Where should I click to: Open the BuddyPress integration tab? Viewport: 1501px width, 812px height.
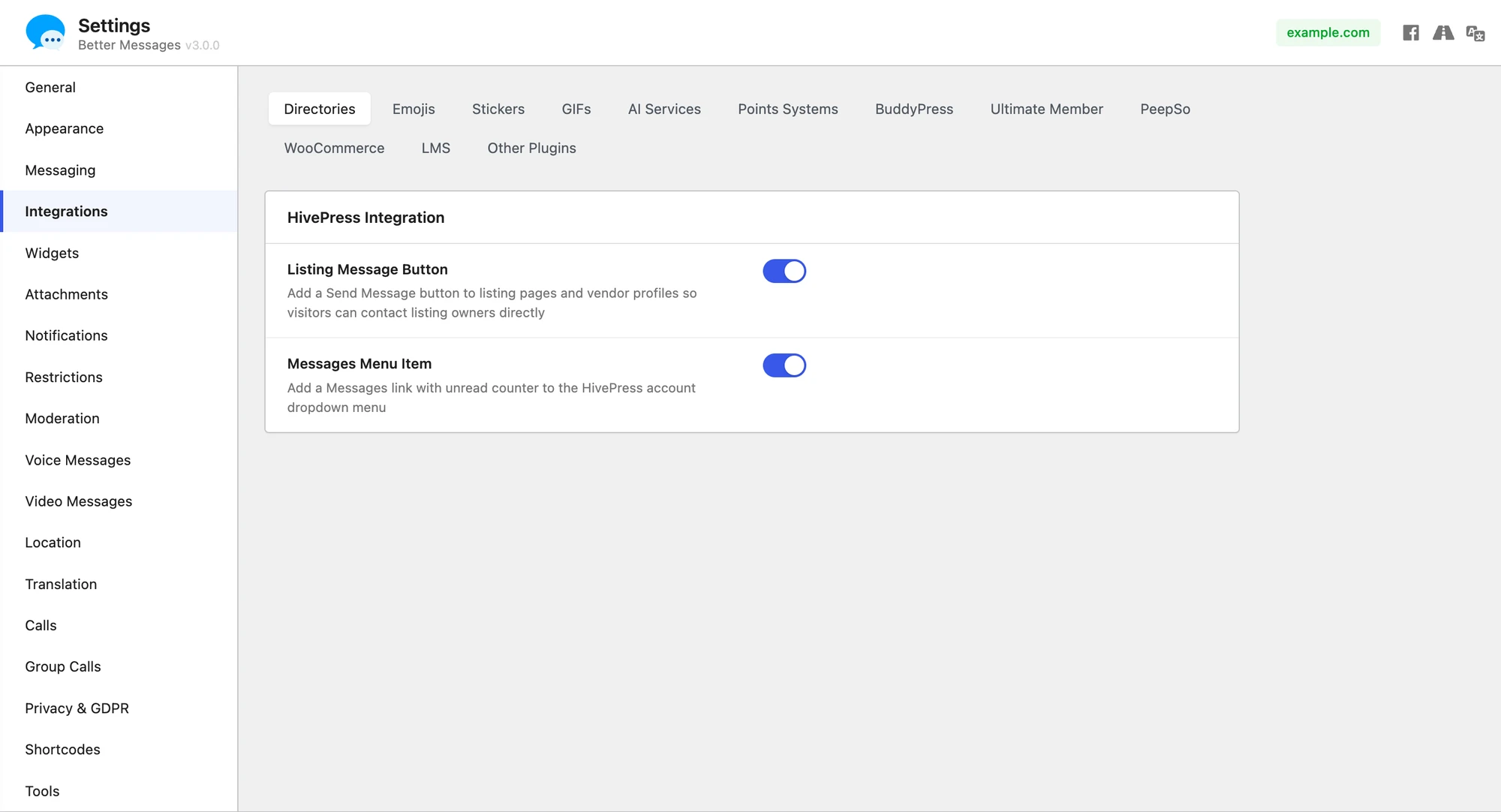(x=914, y=109)
